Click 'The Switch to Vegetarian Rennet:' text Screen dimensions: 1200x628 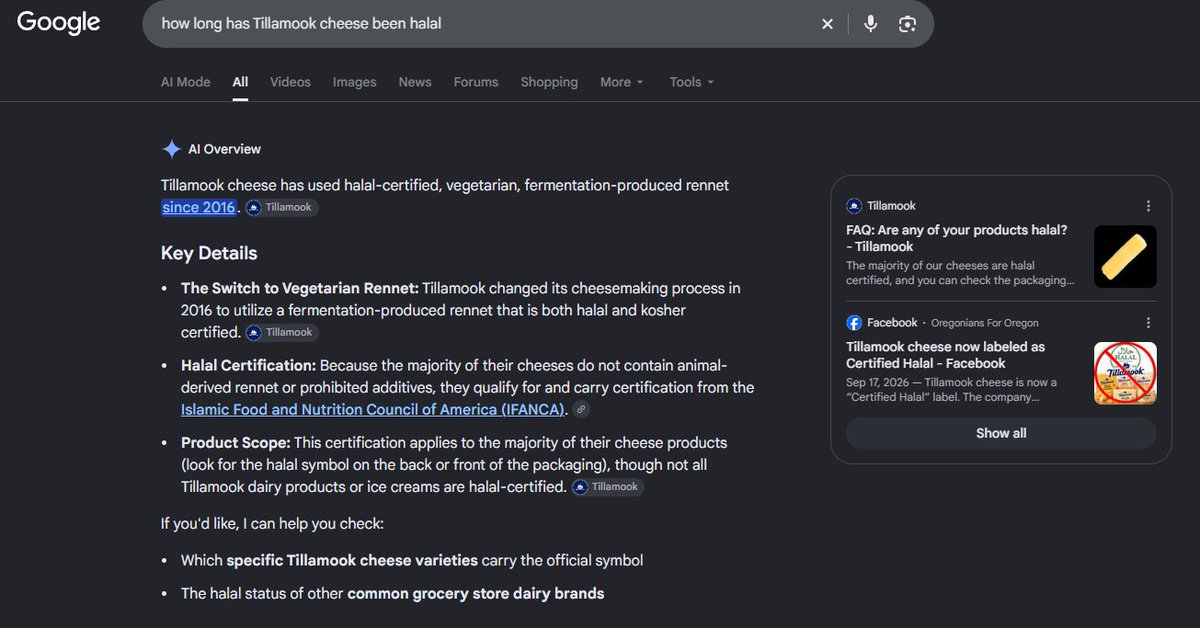(x=300, y=288)
